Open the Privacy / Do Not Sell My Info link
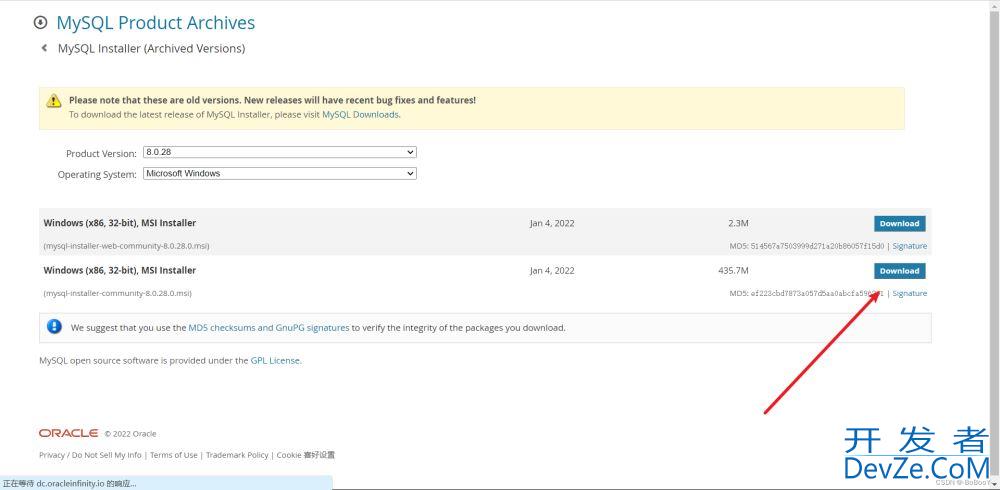Viewport: 1000px width, 490px height. coord(91,455)
